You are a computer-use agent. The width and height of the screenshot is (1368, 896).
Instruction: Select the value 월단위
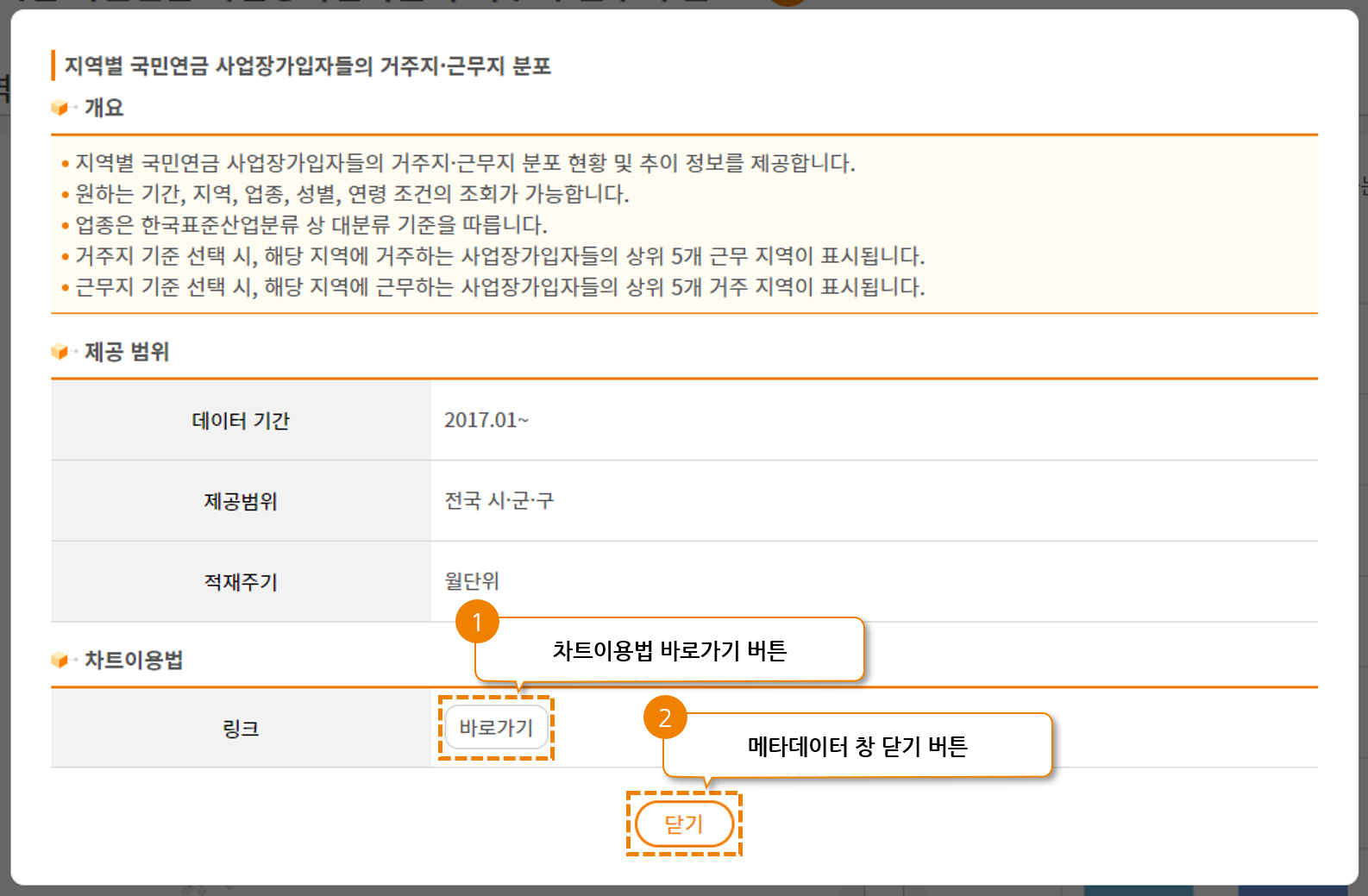point(472,581)
